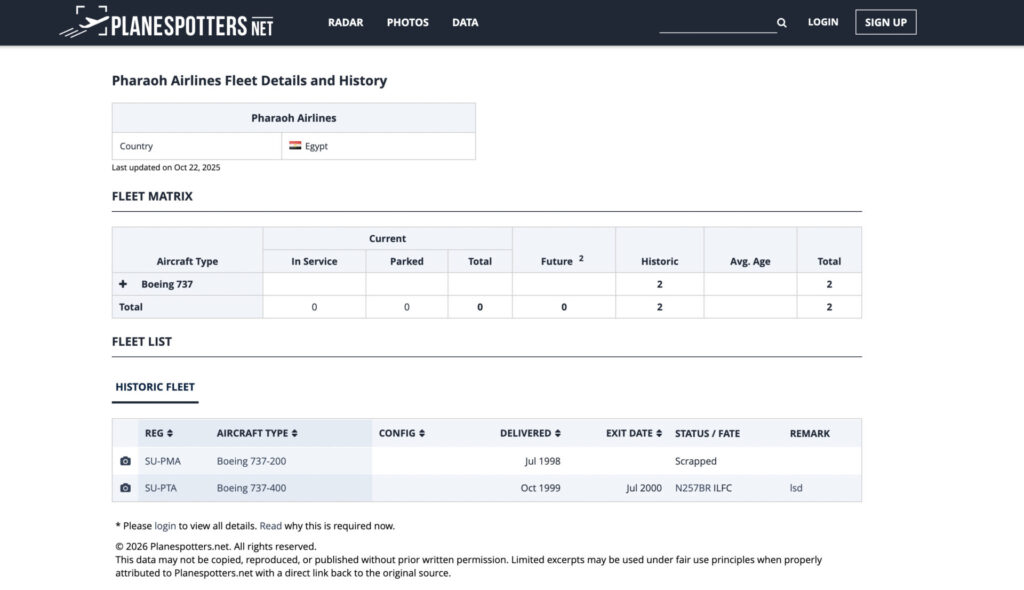Viewport: 1024px width, 590px height.
Task: Click the 'Last updated on Oct 22, 2025' text
Action: tap(166, 167)
